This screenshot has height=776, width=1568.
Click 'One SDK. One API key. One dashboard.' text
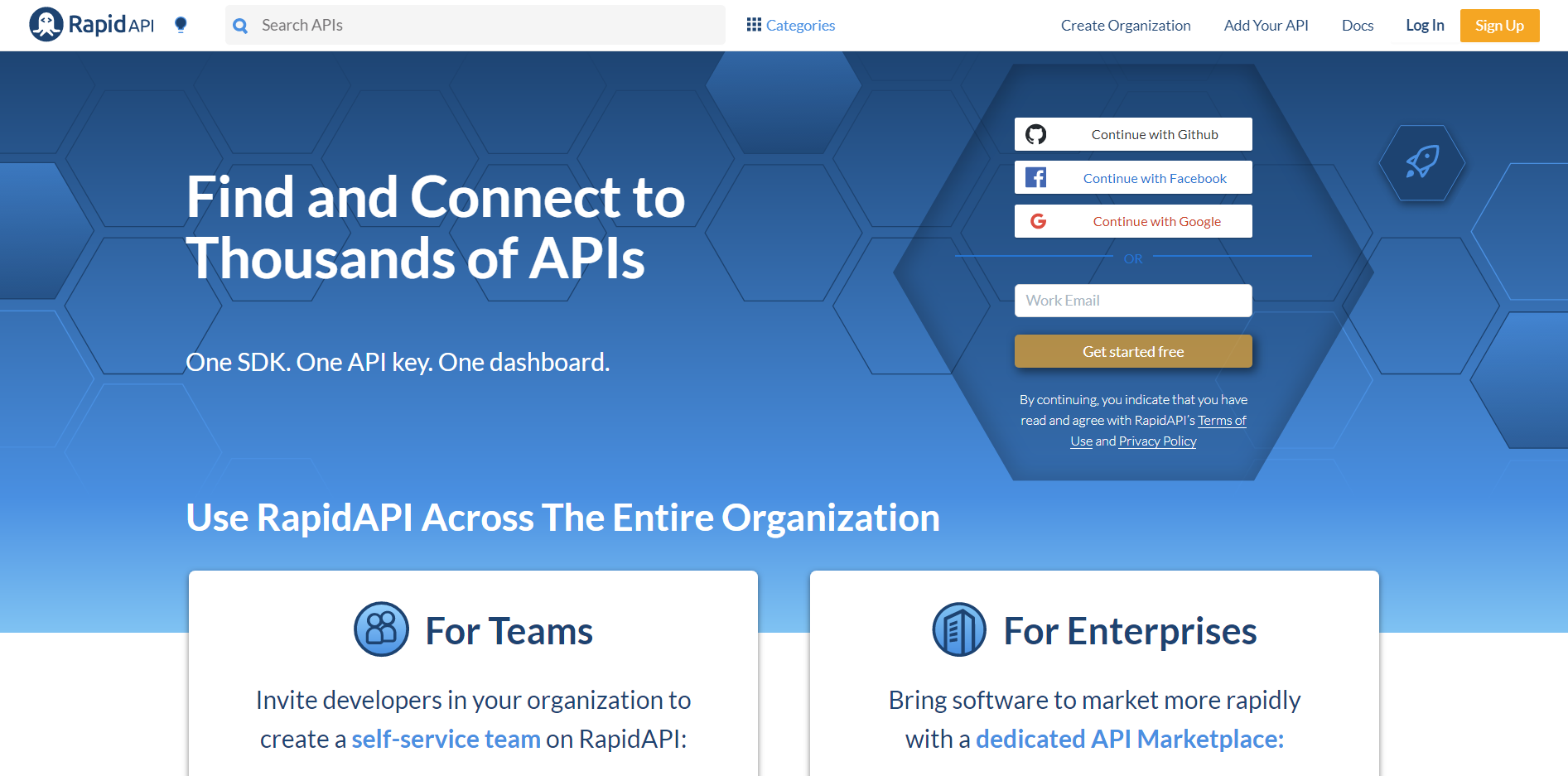pos(398,362)
